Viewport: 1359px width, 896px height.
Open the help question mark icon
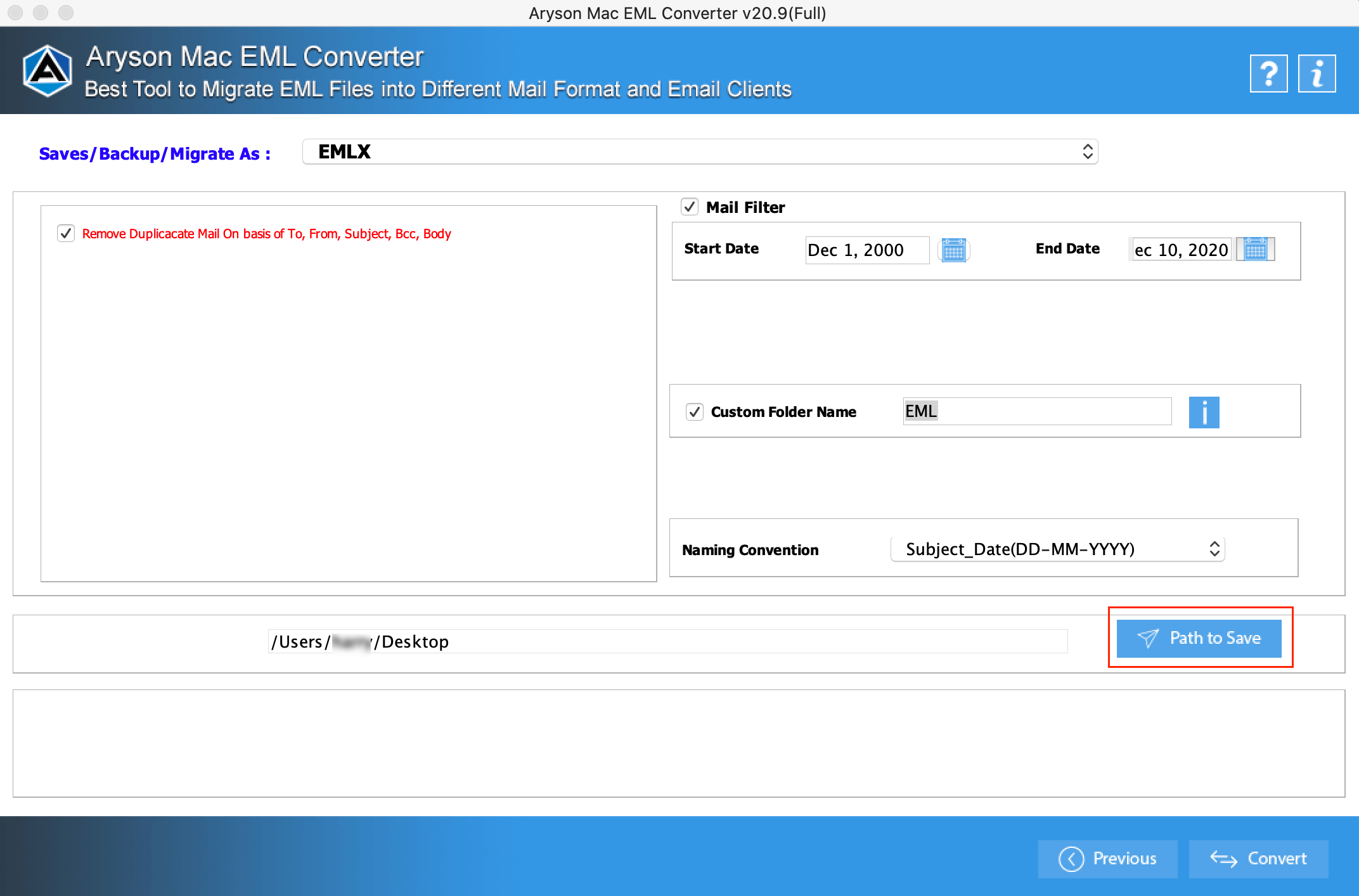pyautogui.click(x=1268, y=74)
